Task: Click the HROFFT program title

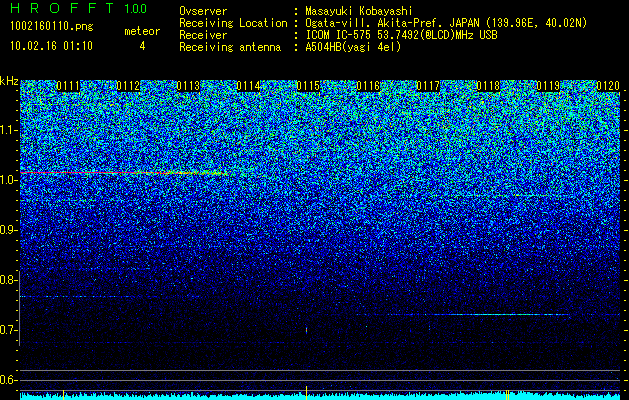Action: pyautogui.click(x=62, y=8)
